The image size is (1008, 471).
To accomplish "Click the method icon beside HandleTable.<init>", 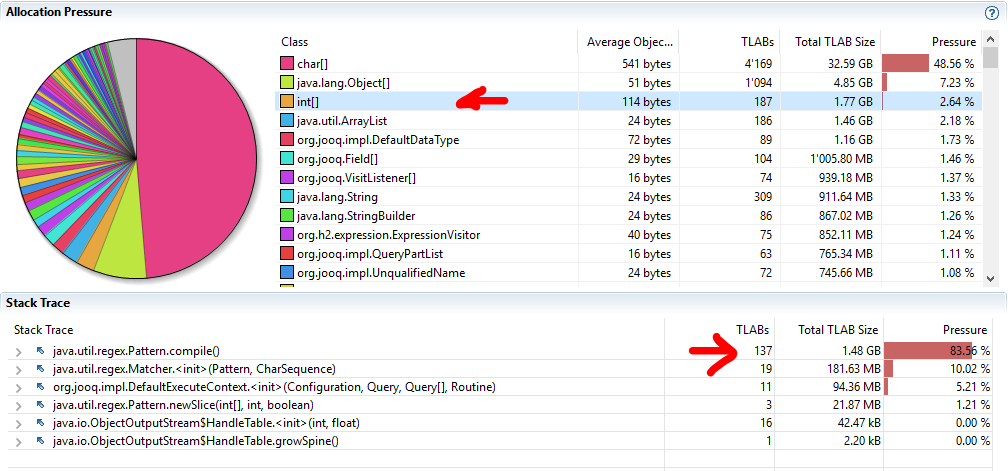I will (40, 423).
